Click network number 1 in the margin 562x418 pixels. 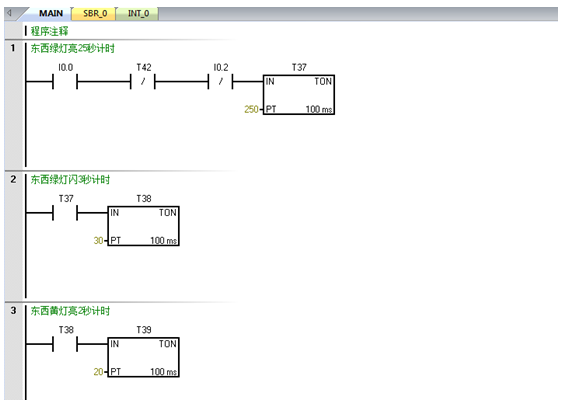(x=13, y=48)
